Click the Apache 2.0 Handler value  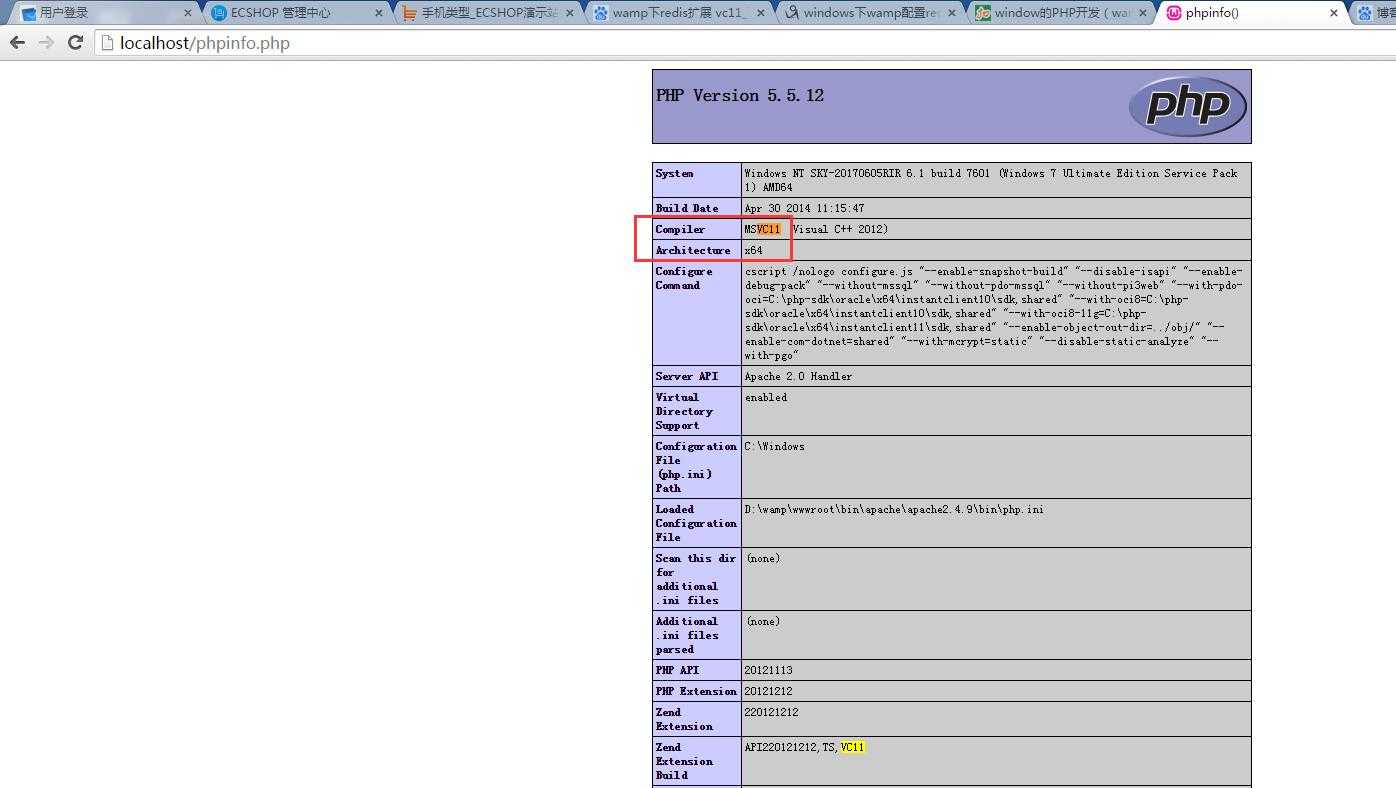tap(798, 377)
